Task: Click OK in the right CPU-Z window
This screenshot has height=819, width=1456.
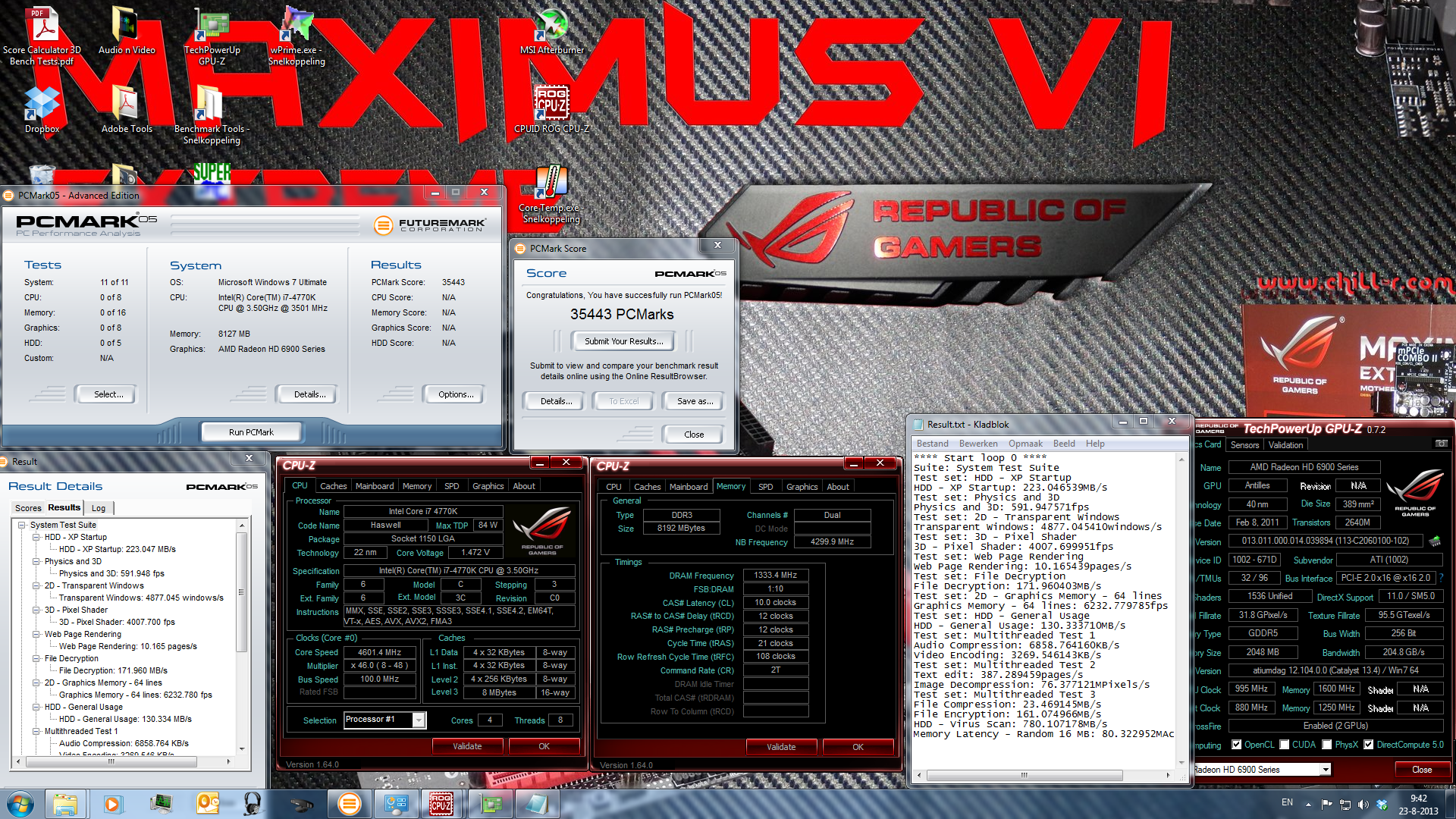Action: [858, 747]
